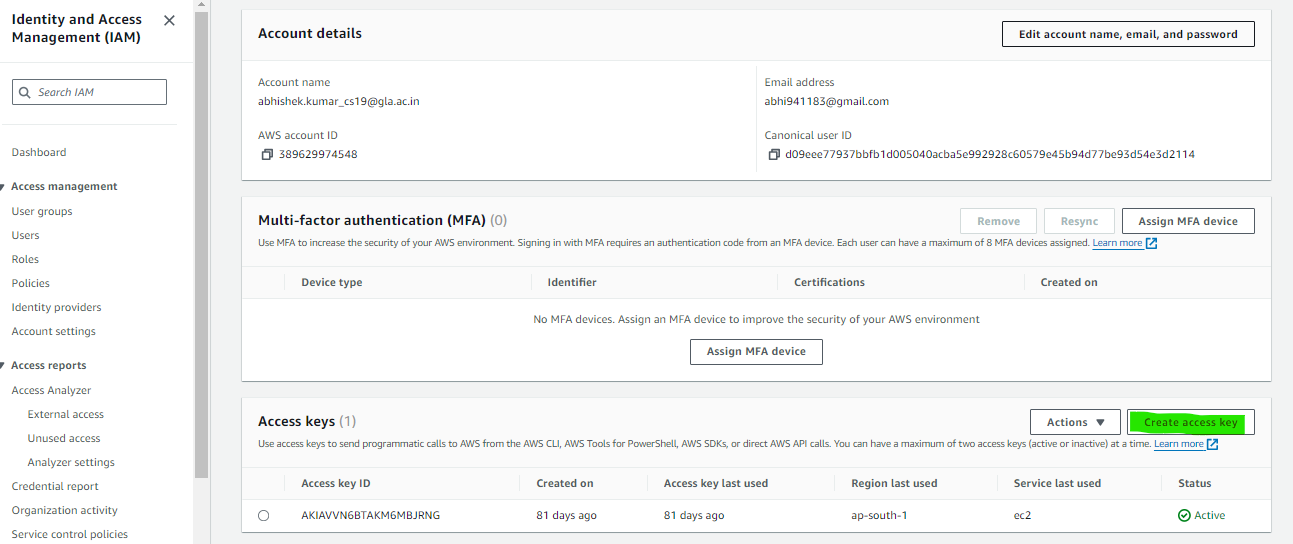Open the MFA Learn more link
1293x544 pixels.
click(x=1117, y=243)
